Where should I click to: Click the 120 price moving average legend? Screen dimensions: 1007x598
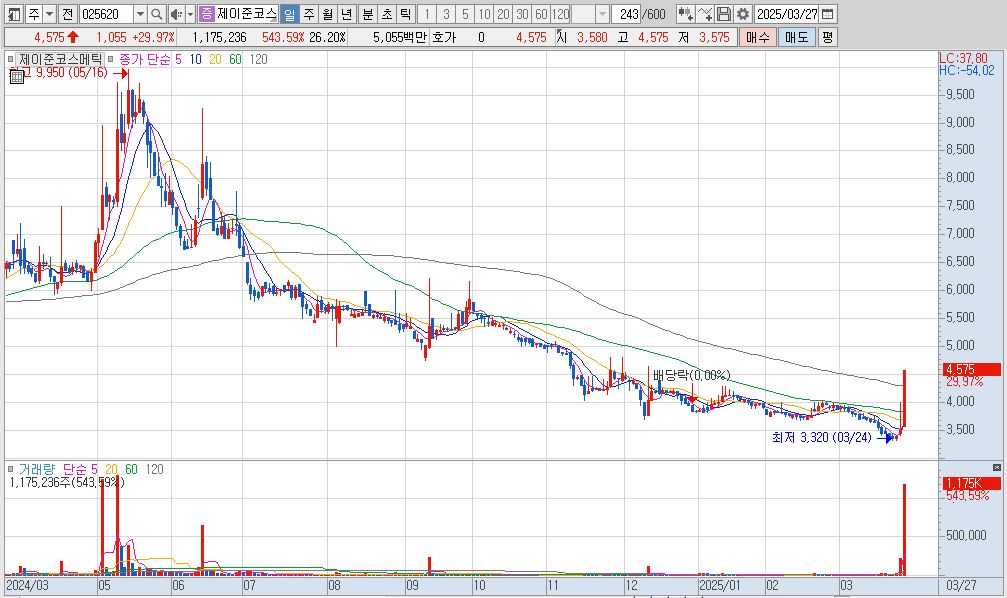[x=258, y=59]
